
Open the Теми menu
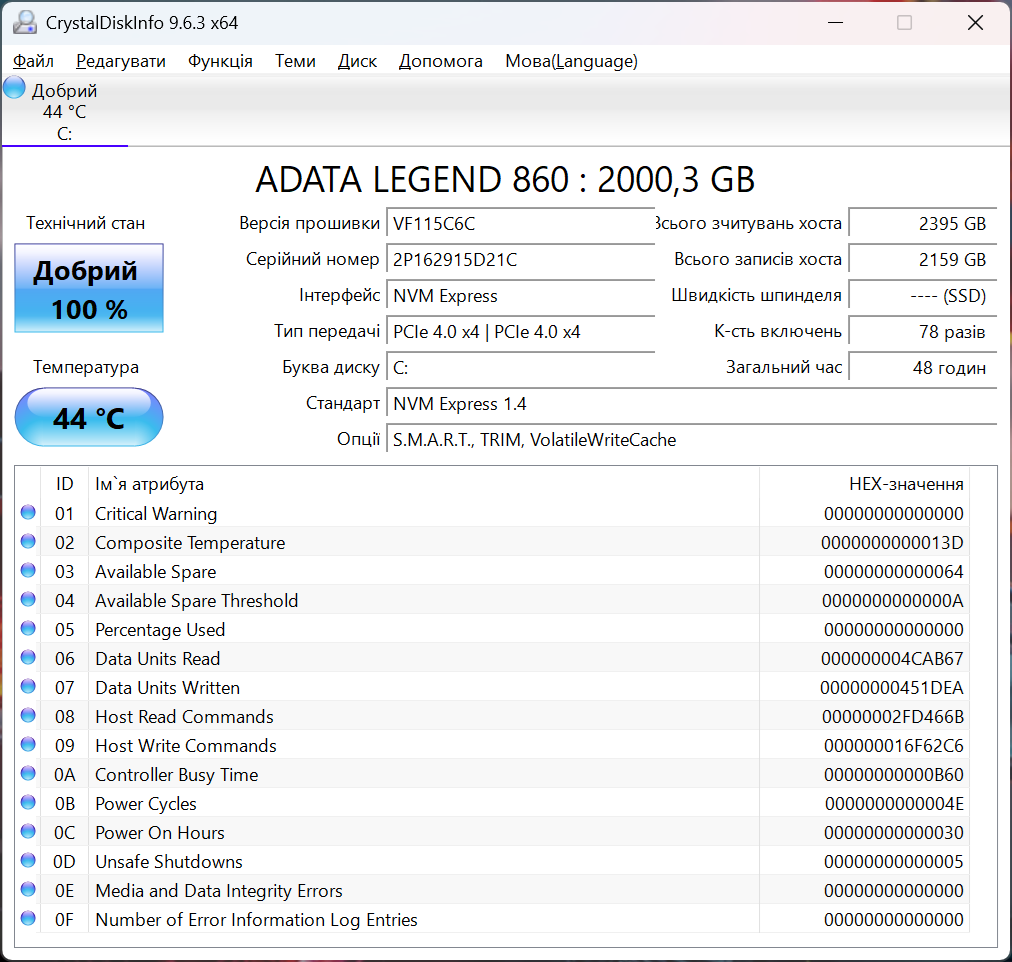[295, 61]
